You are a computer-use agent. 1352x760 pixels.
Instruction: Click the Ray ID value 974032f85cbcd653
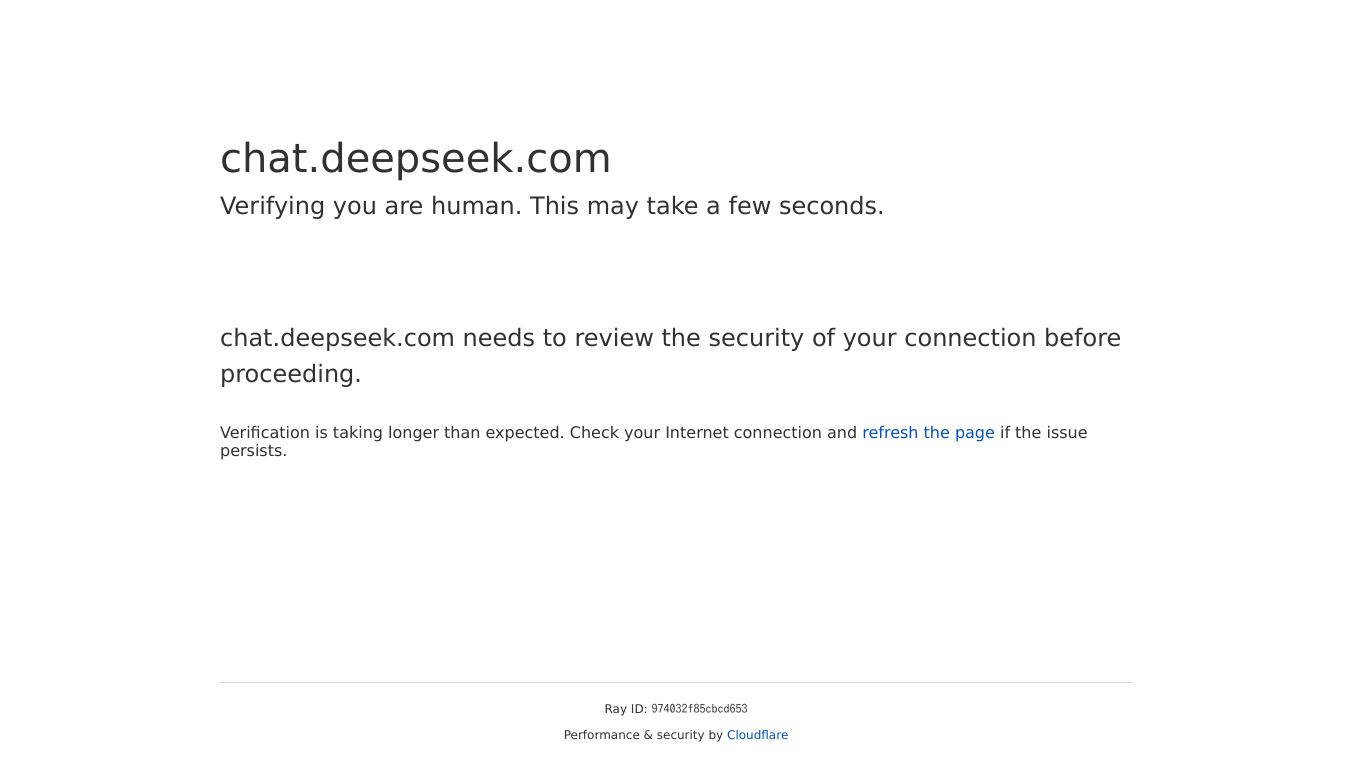coord(699,709)
